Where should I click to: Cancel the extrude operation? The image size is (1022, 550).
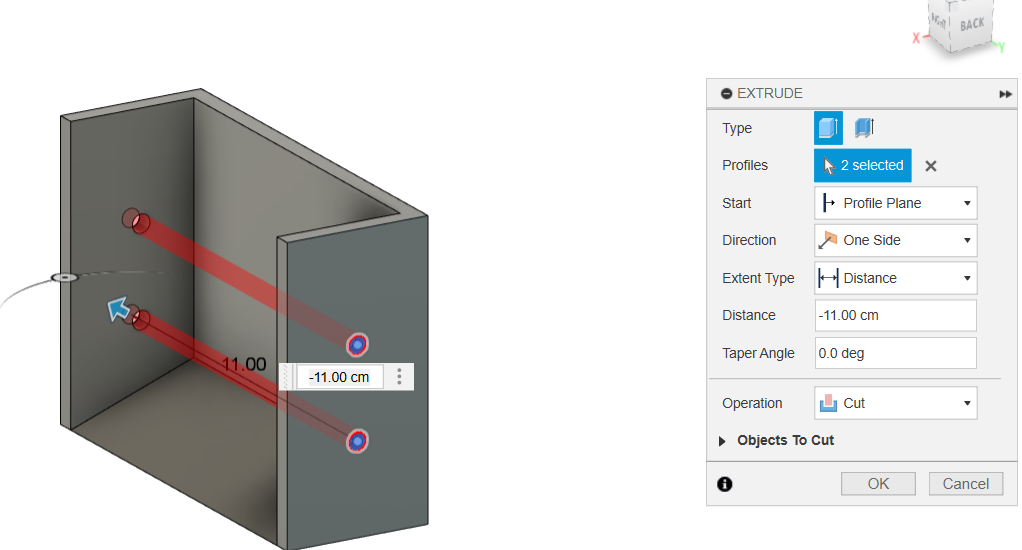[x=965, y=484]
